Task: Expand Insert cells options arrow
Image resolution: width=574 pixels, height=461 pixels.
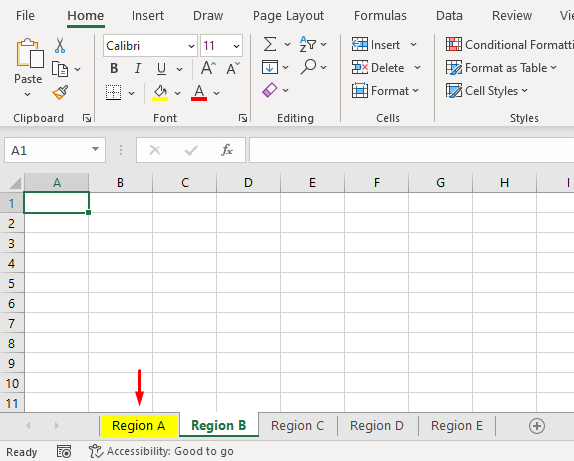Action: pos(414,45)
